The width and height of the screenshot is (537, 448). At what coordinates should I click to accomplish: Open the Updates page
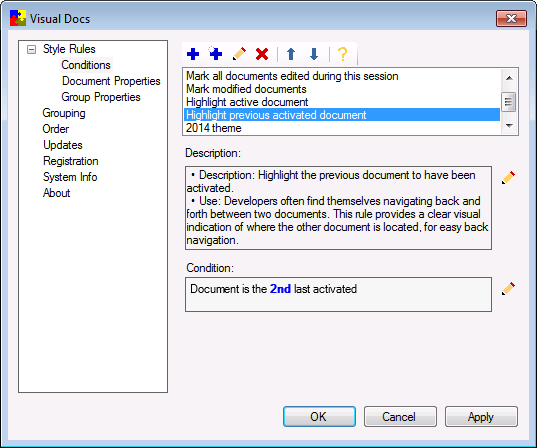click(63, 145)
